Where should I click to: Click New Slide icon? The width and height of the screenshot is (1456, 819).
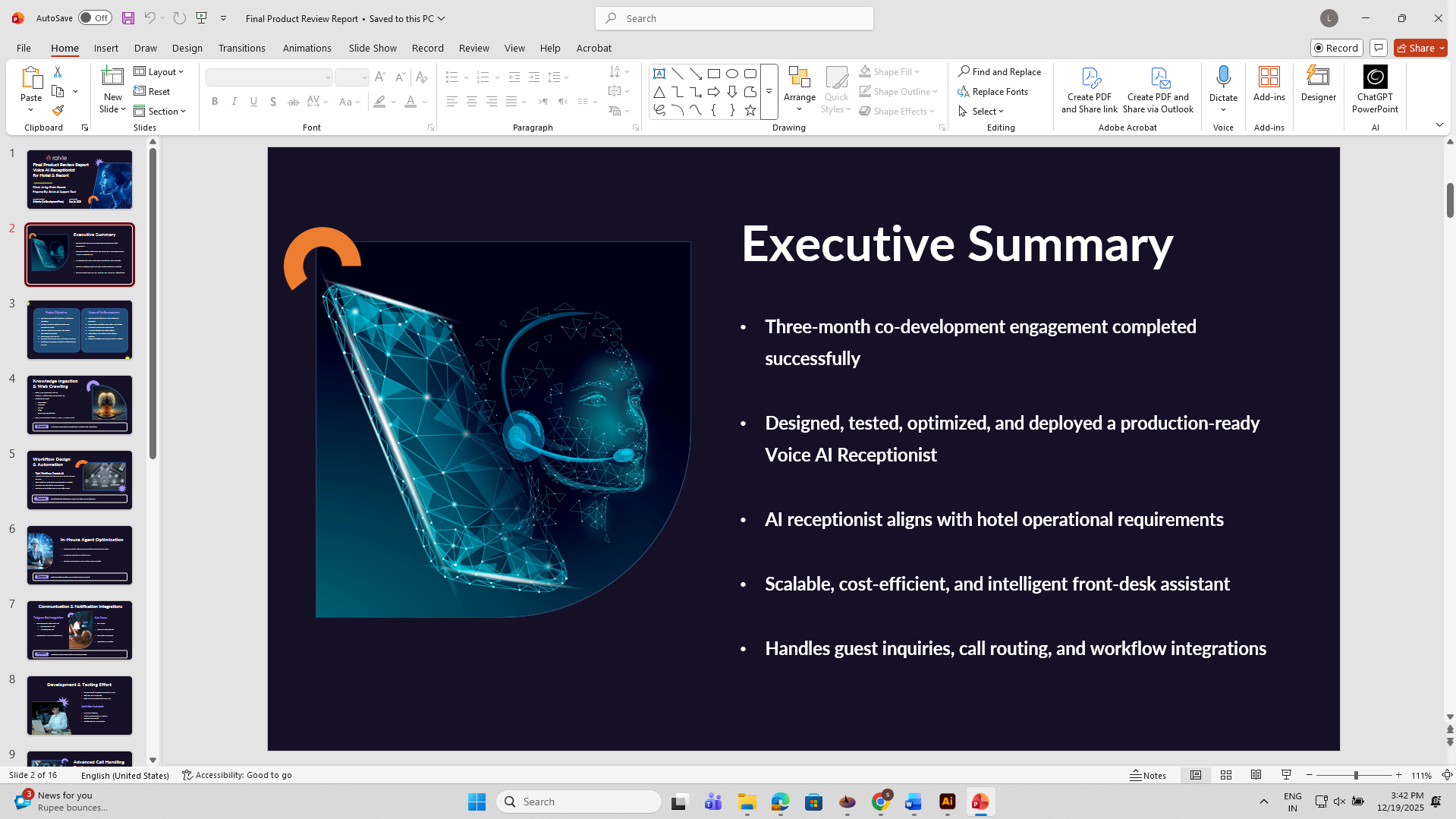point(112,77)
